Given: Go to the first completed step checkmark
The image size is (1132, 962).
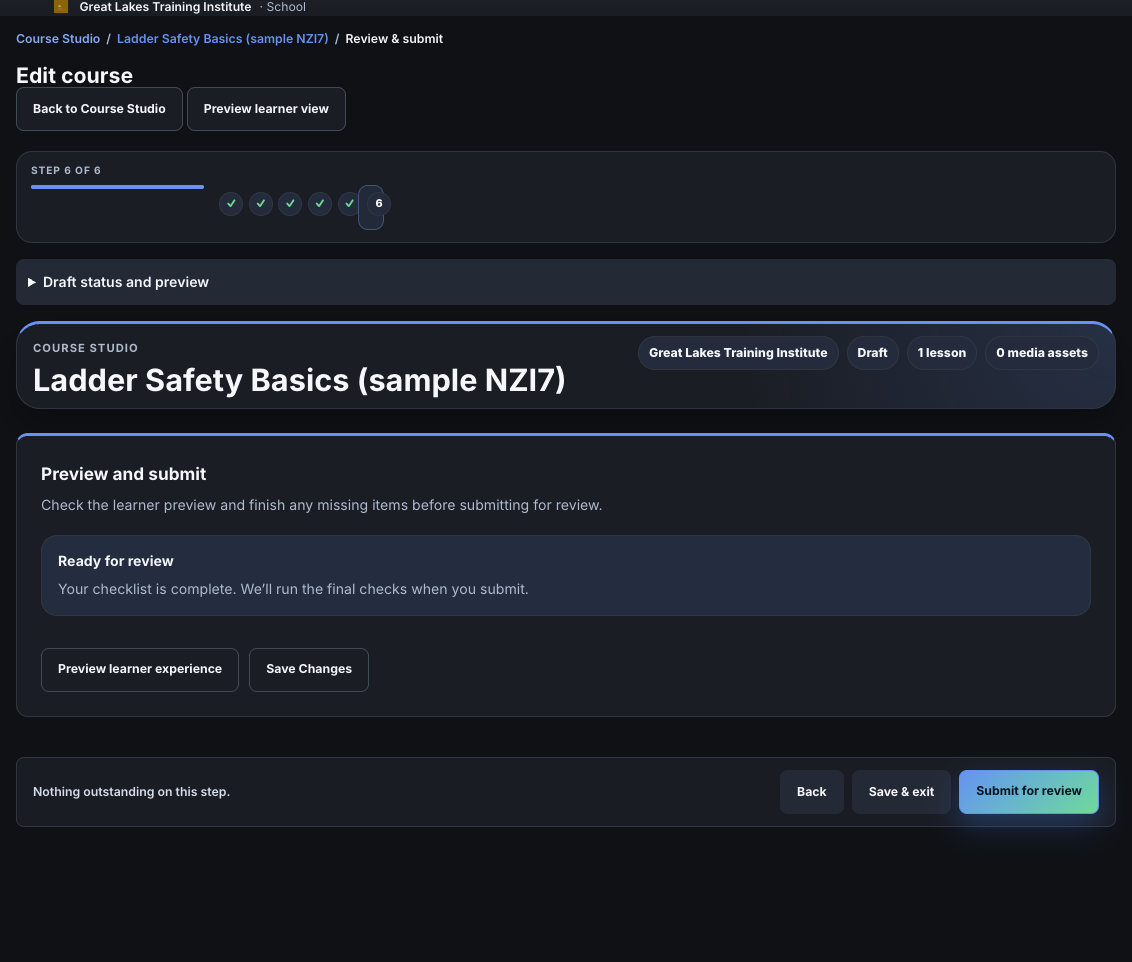Looking at the screenshot, I should tap(231, 204).
